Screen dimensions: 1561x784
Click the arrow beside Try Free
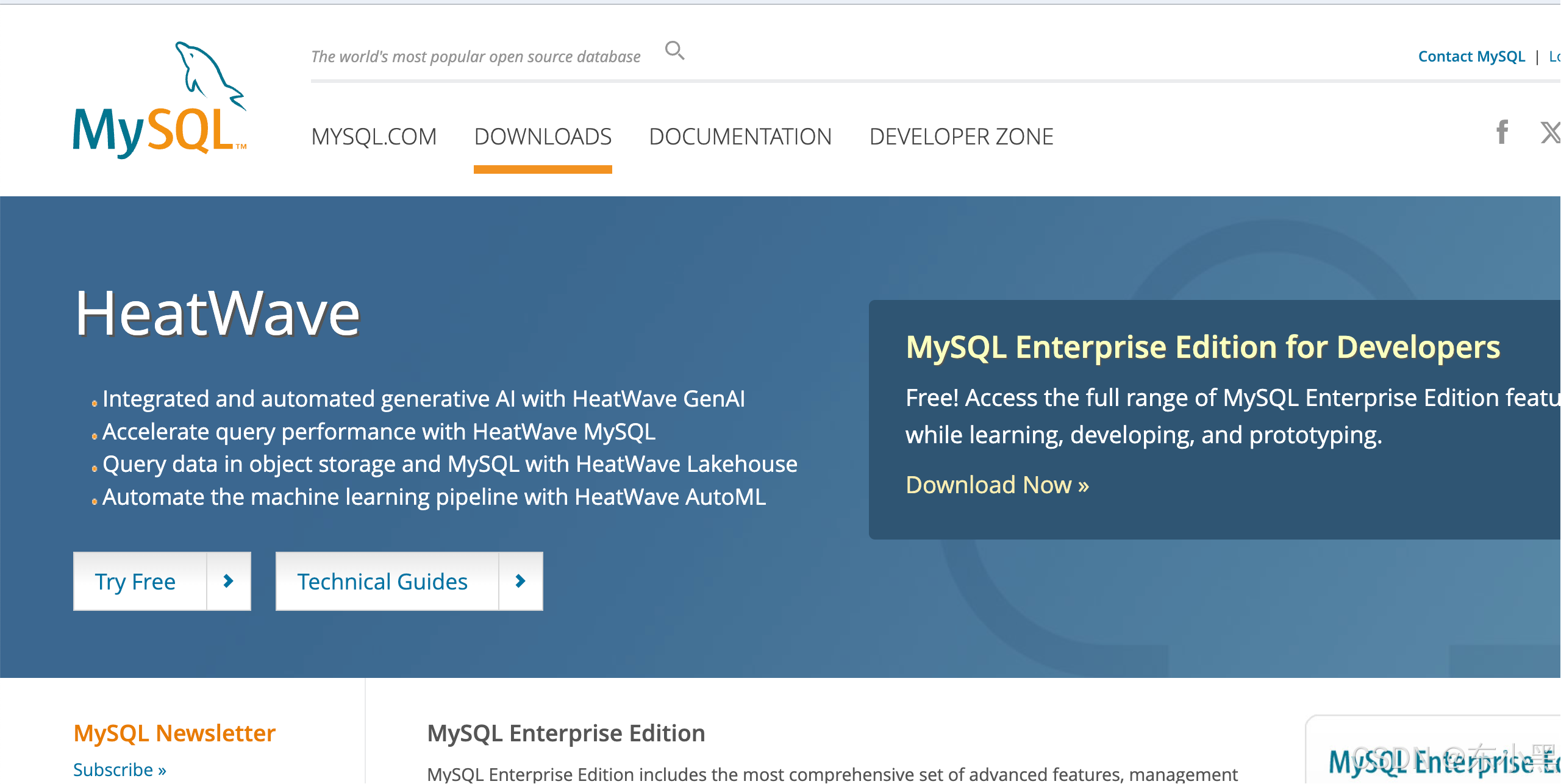coord(229,581)
